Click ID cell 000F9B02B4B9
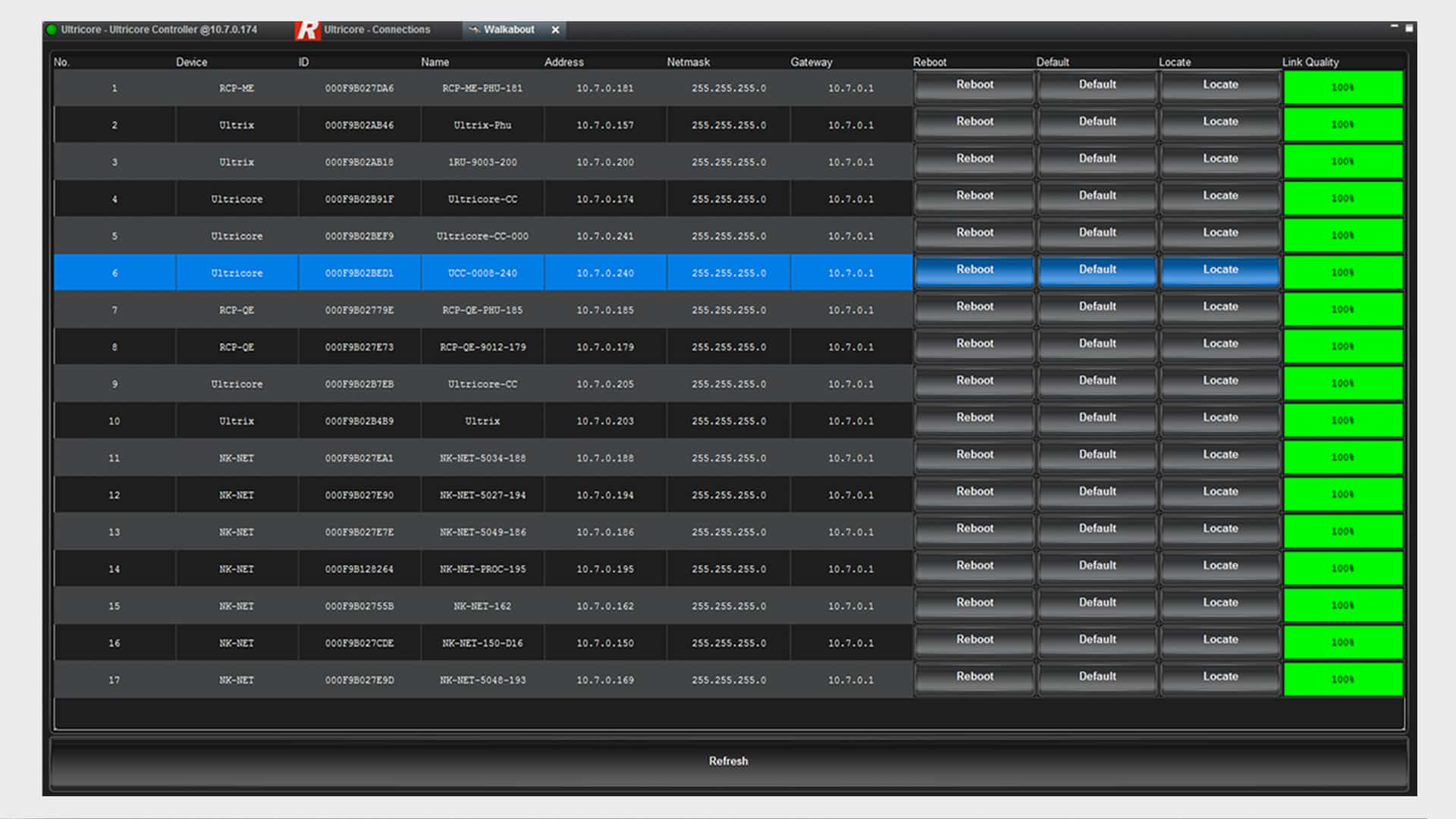The image size is (1456, 819). pos(359,422)
